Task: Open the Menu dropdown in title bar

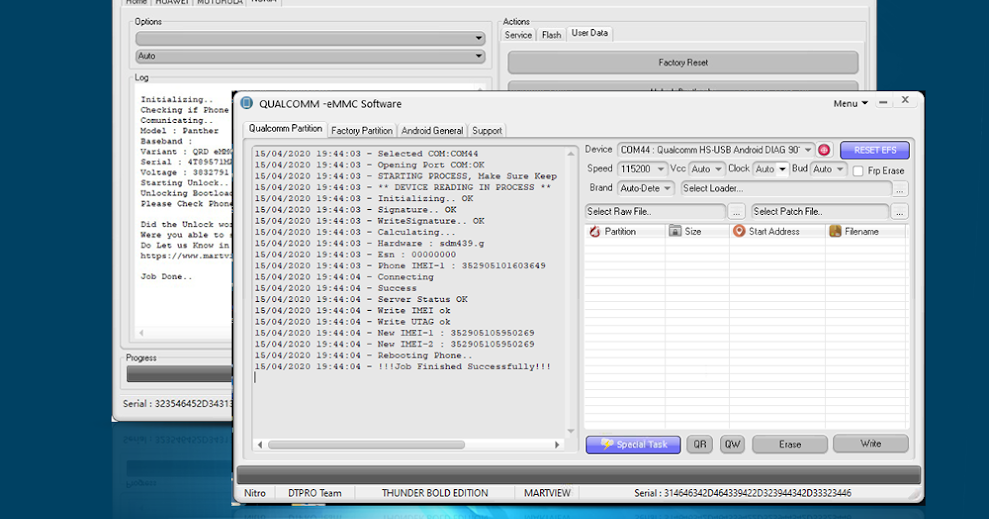Action: point(850,103)
